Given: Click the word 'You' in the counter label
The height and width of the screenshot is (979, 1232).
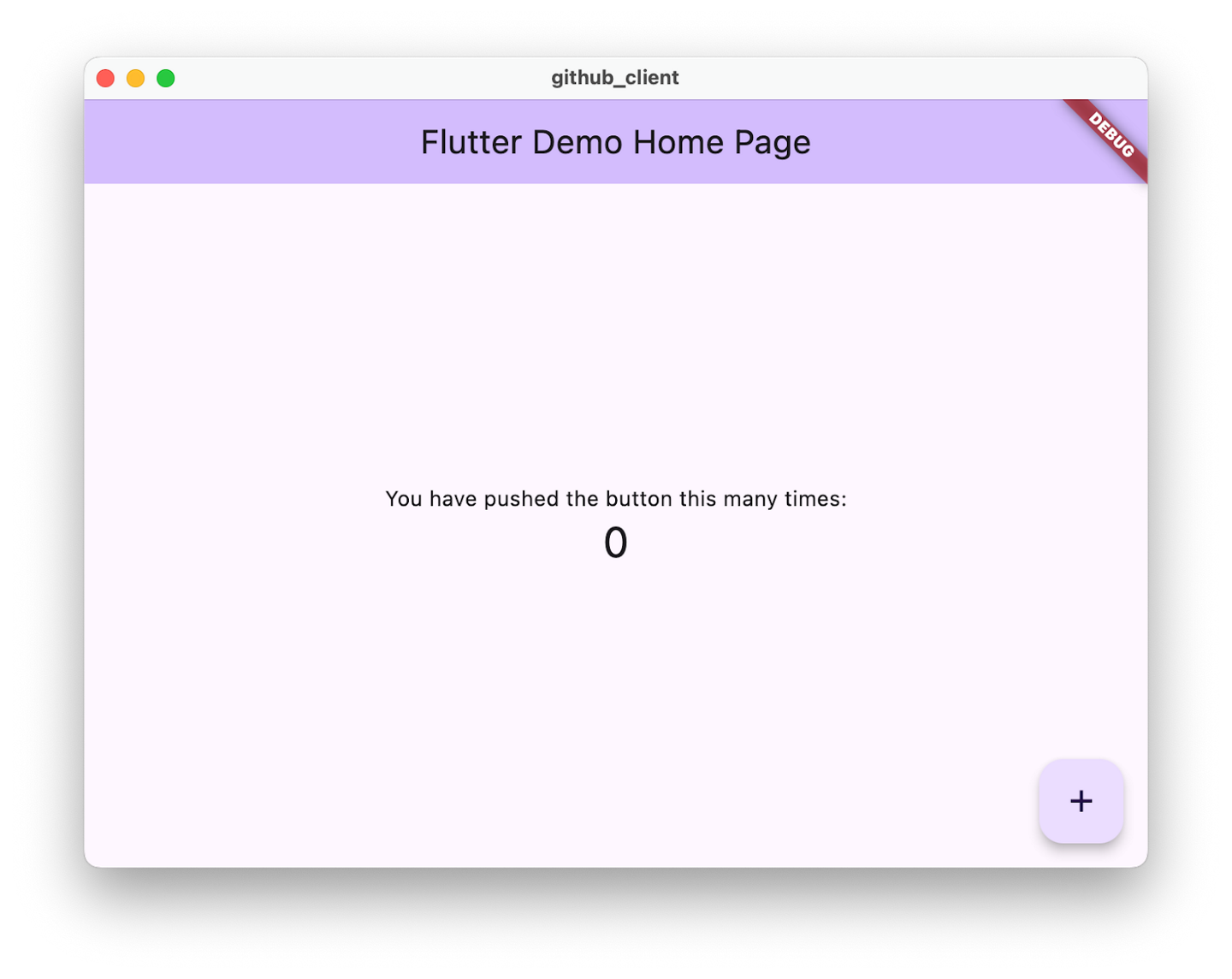Looking at the screenshot, I should pyautogui.click(x=404, y=499).
